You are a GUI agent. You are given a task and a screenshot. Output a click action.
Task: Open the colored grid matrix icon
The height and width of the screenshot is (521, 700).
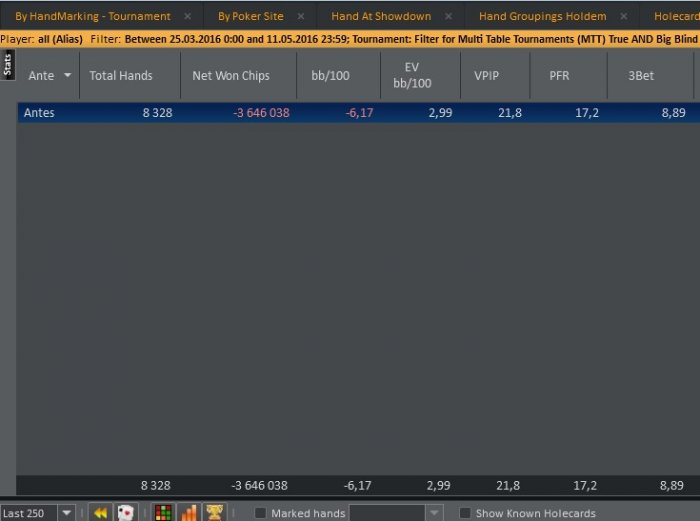pyautogui.click(x=163, y=513)
